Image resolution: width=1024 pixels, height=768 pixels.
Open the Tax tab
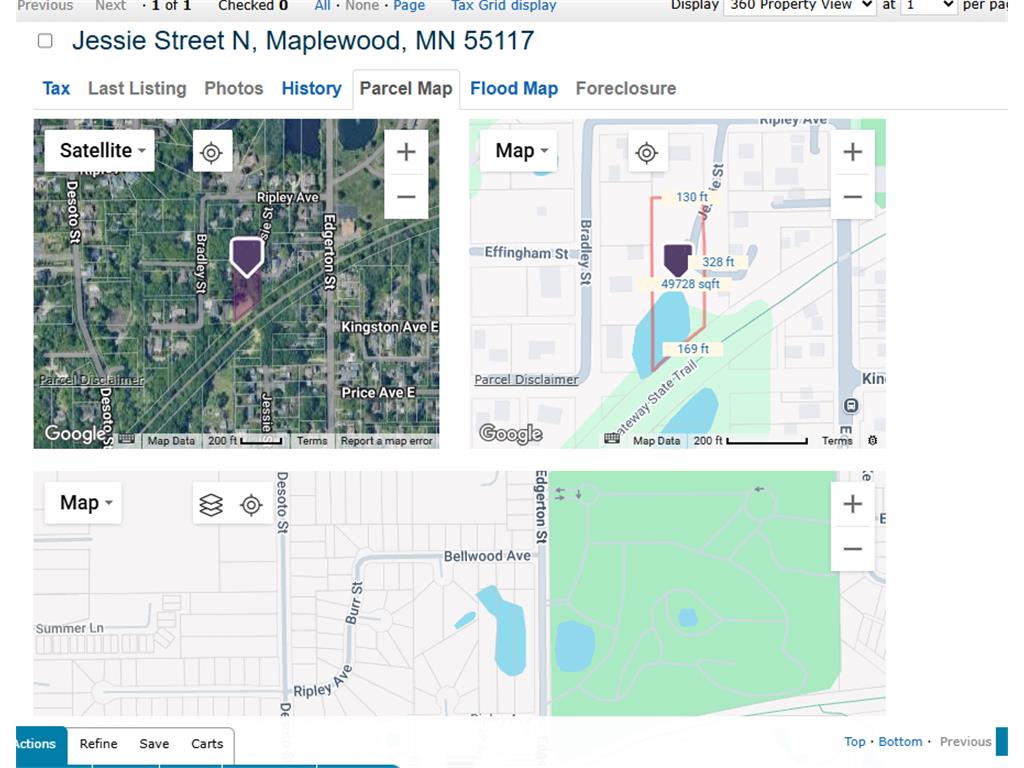(x=56, y=88)
